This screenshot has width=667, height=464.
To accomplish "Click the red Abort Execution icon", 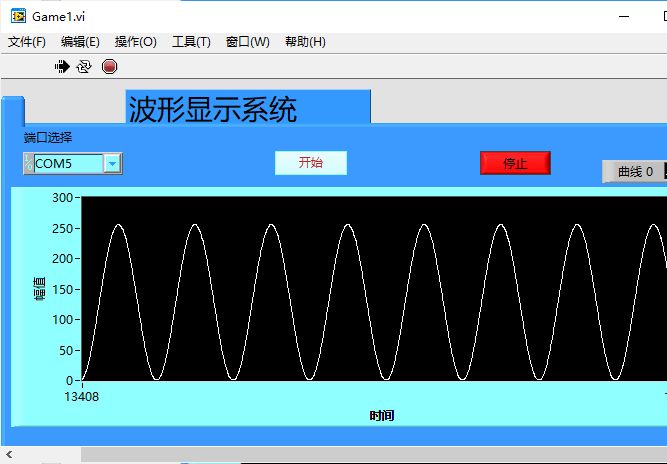I will pyautogui.click(x=109, y=67).
